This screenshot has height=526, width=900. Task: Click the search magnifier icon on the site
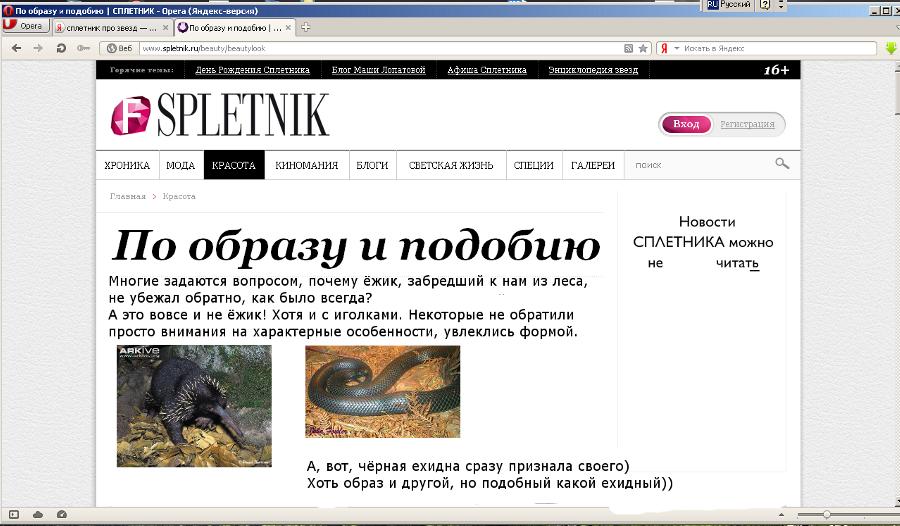coord(782,164)
